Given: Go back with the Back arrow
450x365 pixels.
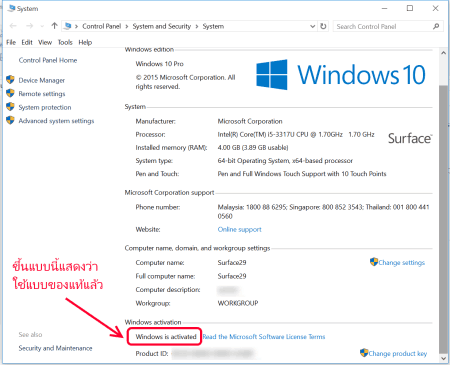Looking at the screenshot, I should click(13, 26).
